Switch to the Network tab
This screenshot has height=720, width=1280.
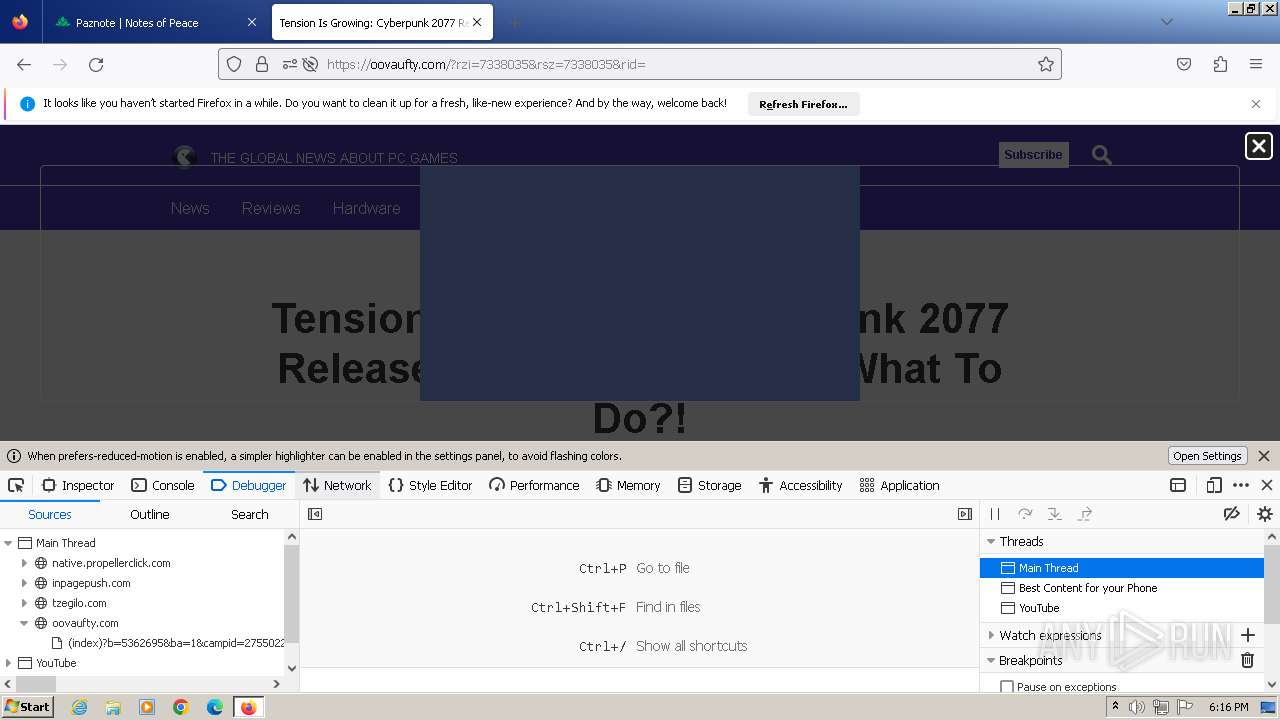point(337,485)
